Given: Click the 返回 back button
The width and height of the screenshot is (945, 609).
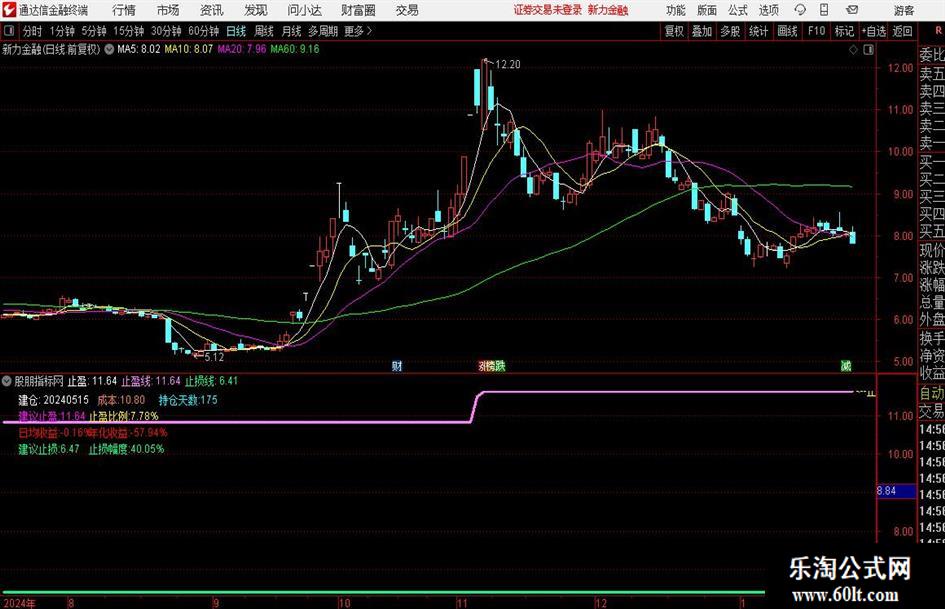Looking at the screenshot, I should (x=902, y=31).
